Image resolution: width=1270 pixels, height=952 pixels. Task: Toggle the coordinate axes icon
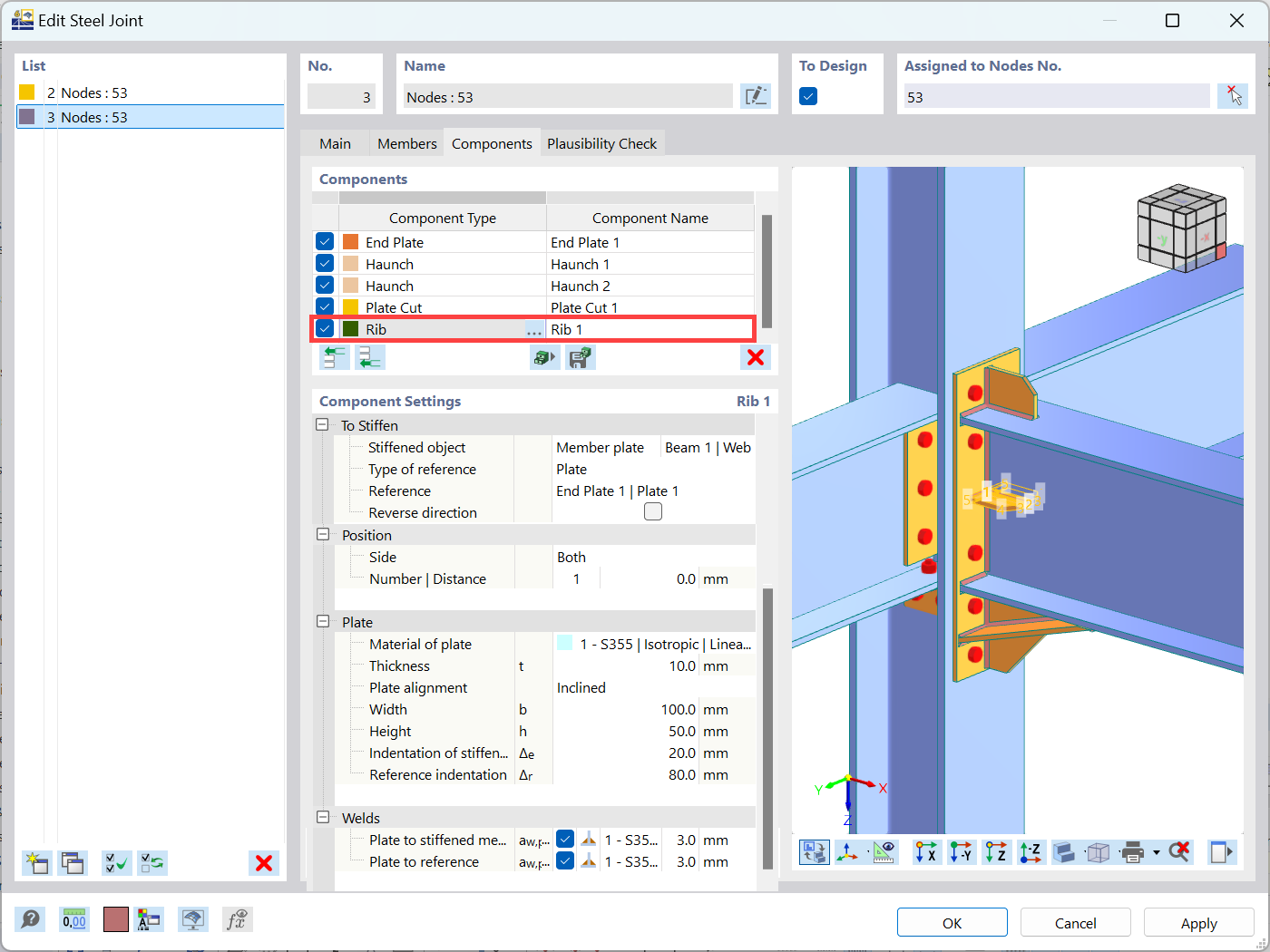848,852
